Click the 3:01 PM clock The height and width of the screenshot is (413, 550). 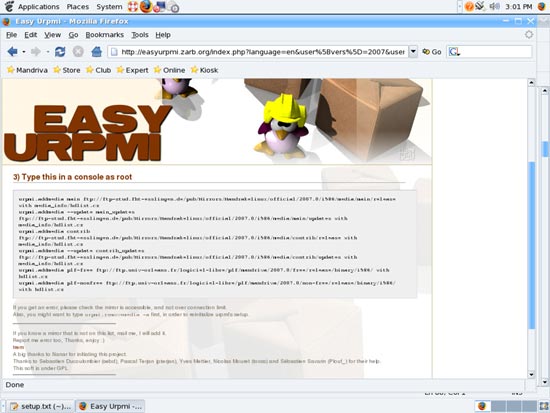point(518,7)
